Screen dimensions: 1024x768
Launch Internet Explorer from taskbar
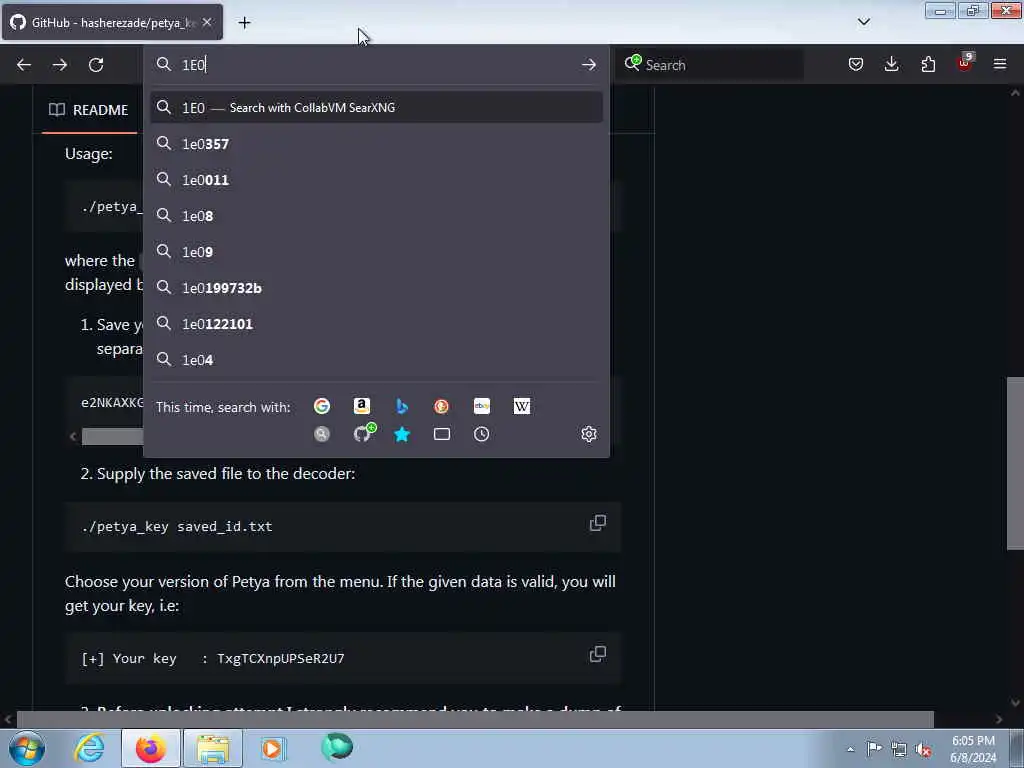[x=89, y=748]
